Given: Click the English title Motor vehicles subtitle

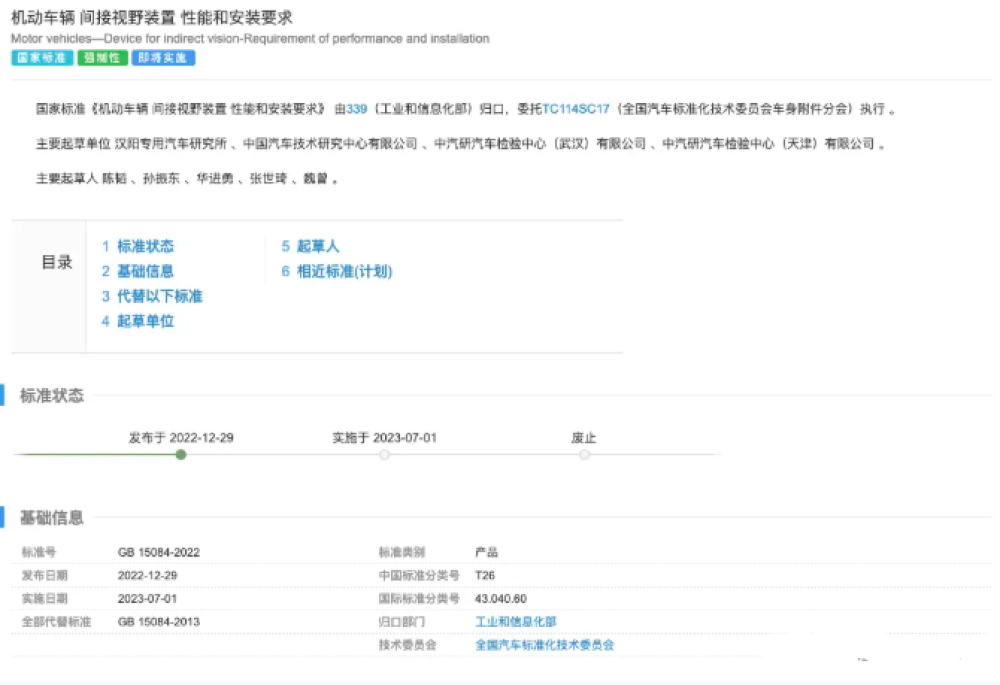Looking at the screenshot, I should [250, 39].
